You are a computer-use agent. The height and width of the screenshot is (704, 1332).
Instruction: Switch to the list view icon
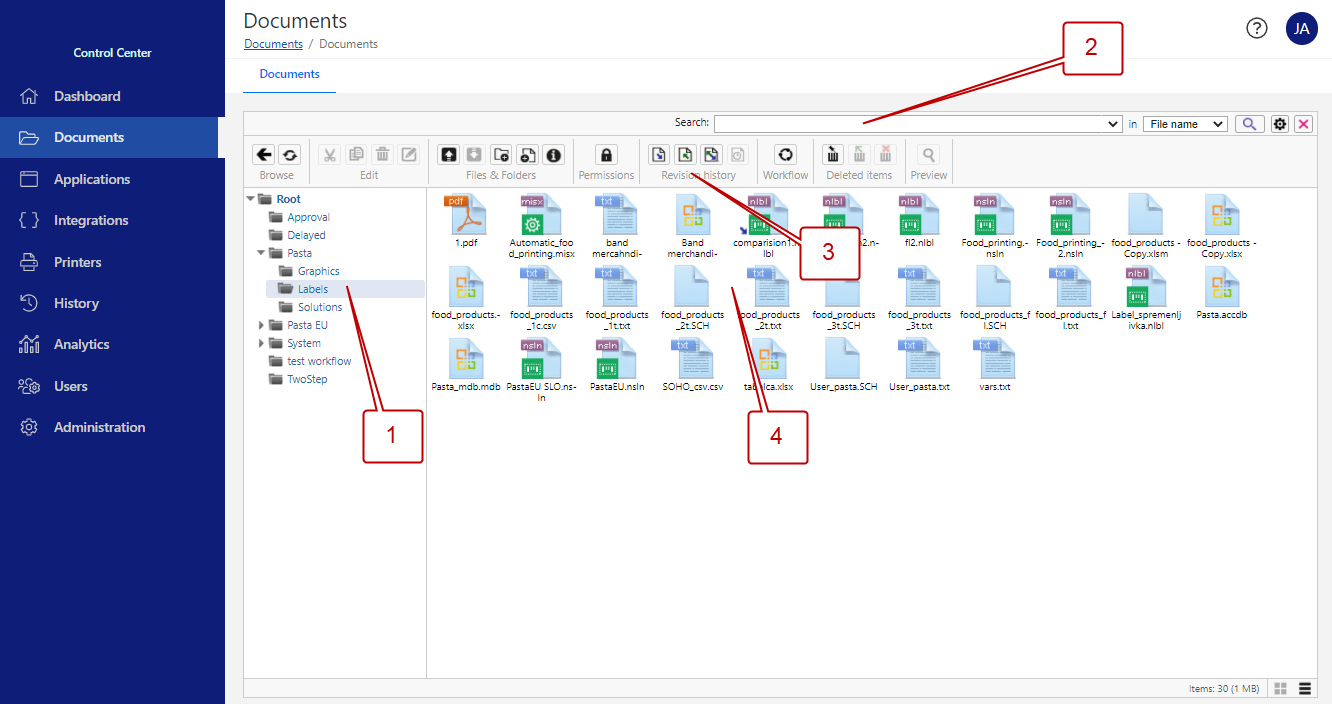click(1305, 689)
